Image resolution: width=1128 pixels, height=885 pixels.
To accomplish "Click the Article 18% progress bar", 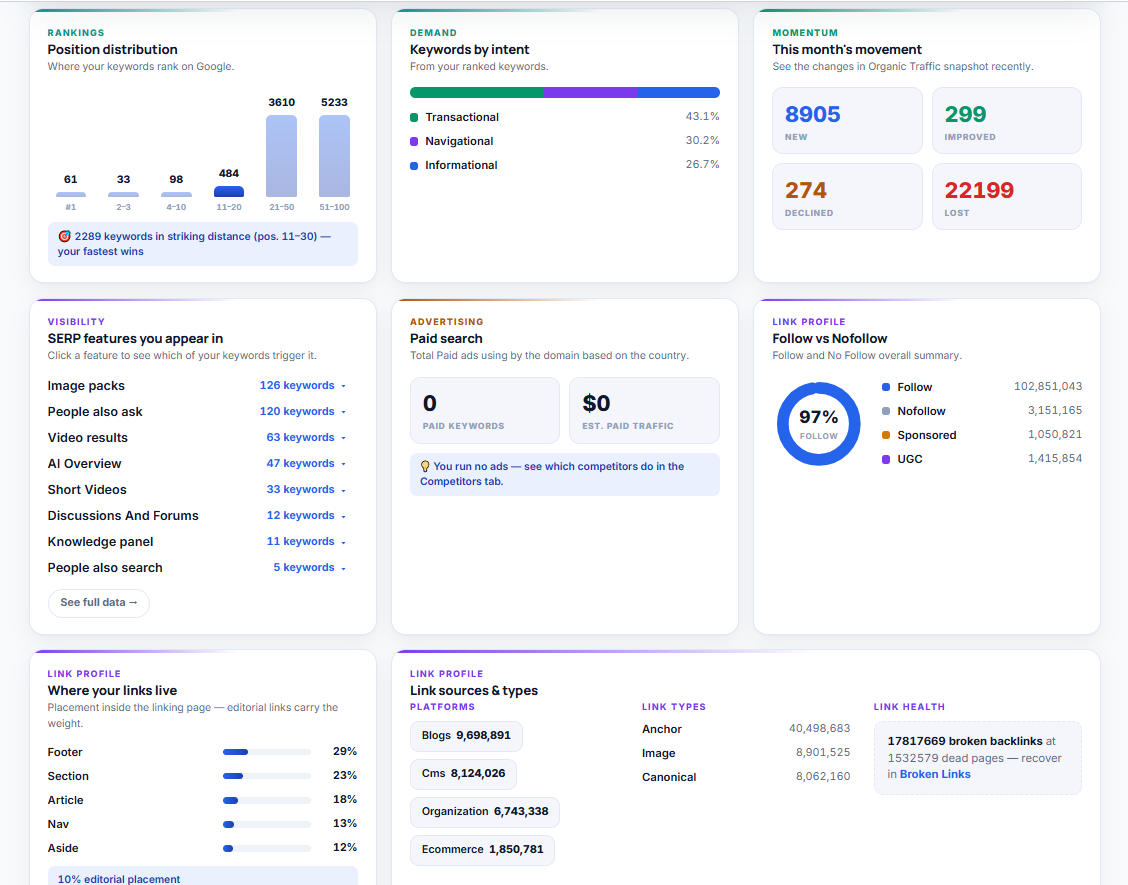I will coord(266,800).
